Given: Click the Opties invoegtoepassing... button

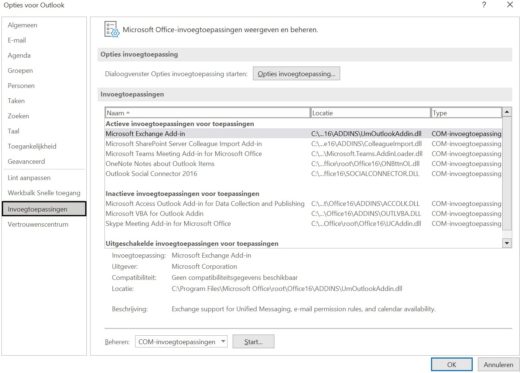Looking at the screenshot, I should [296, 74].
